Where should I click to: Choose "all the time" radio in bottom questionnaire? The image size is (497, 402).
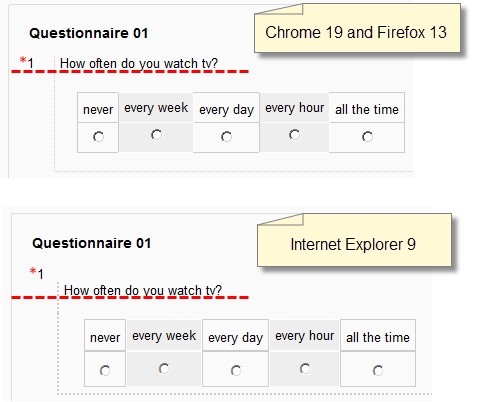(x=378, y=370)
